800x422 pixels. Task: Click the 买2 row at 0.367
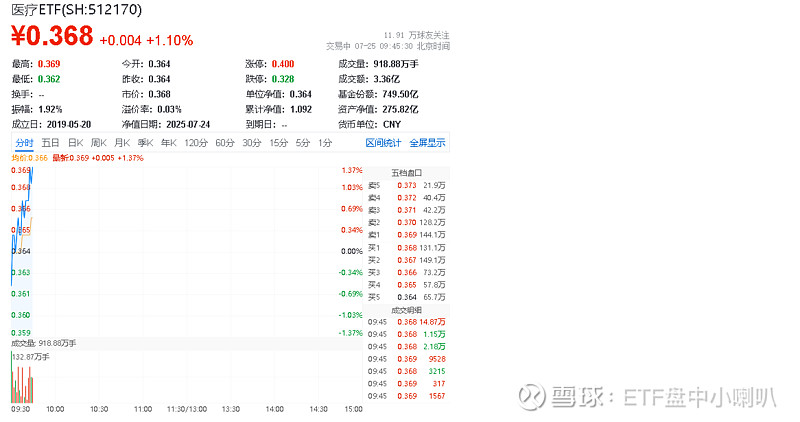pyautogui.click(x=407, y=260)
